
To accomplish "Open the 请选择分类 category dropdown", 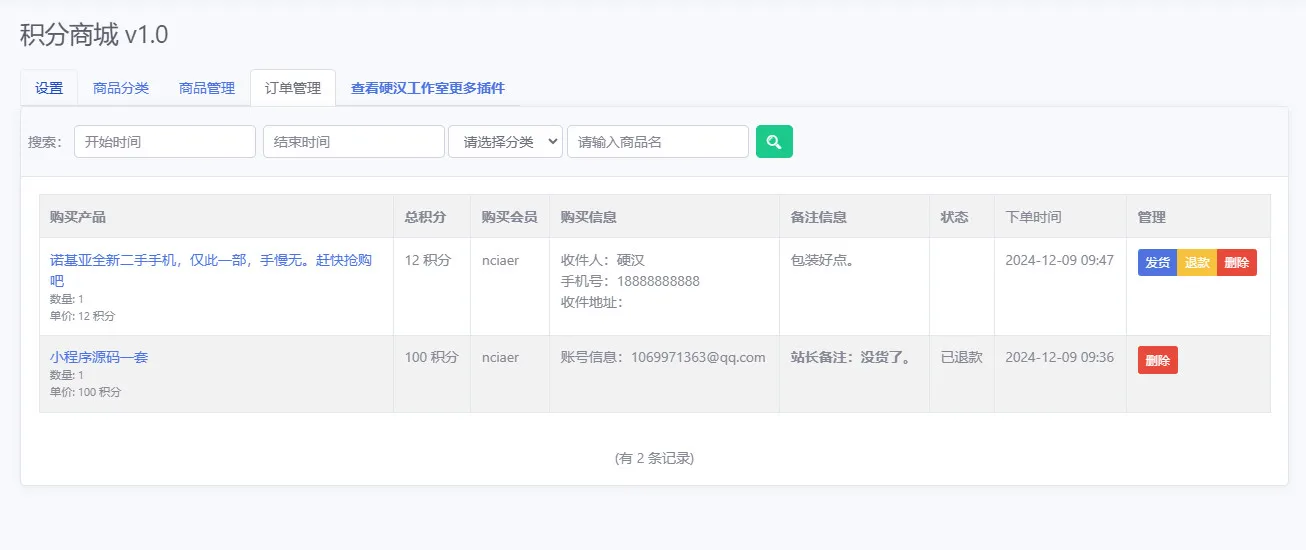I will (x=506, y=141).
